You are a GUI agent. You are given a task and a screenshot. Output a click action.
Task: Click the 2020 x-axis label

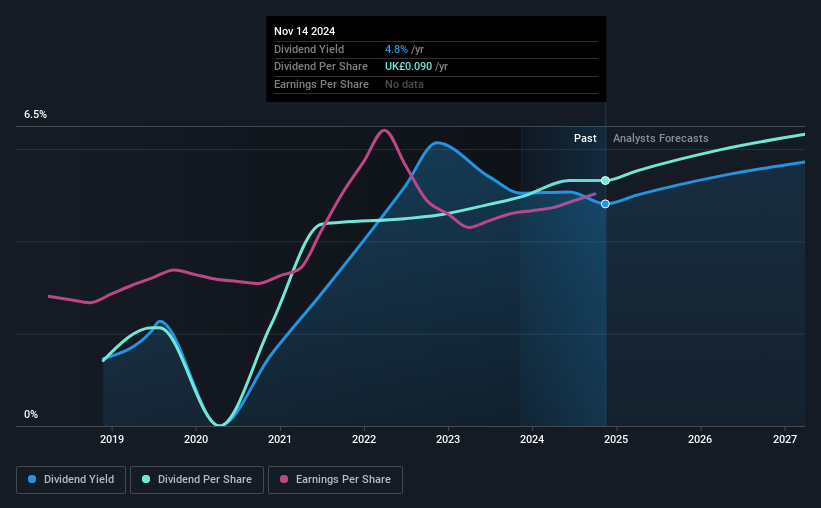[196, 439]
